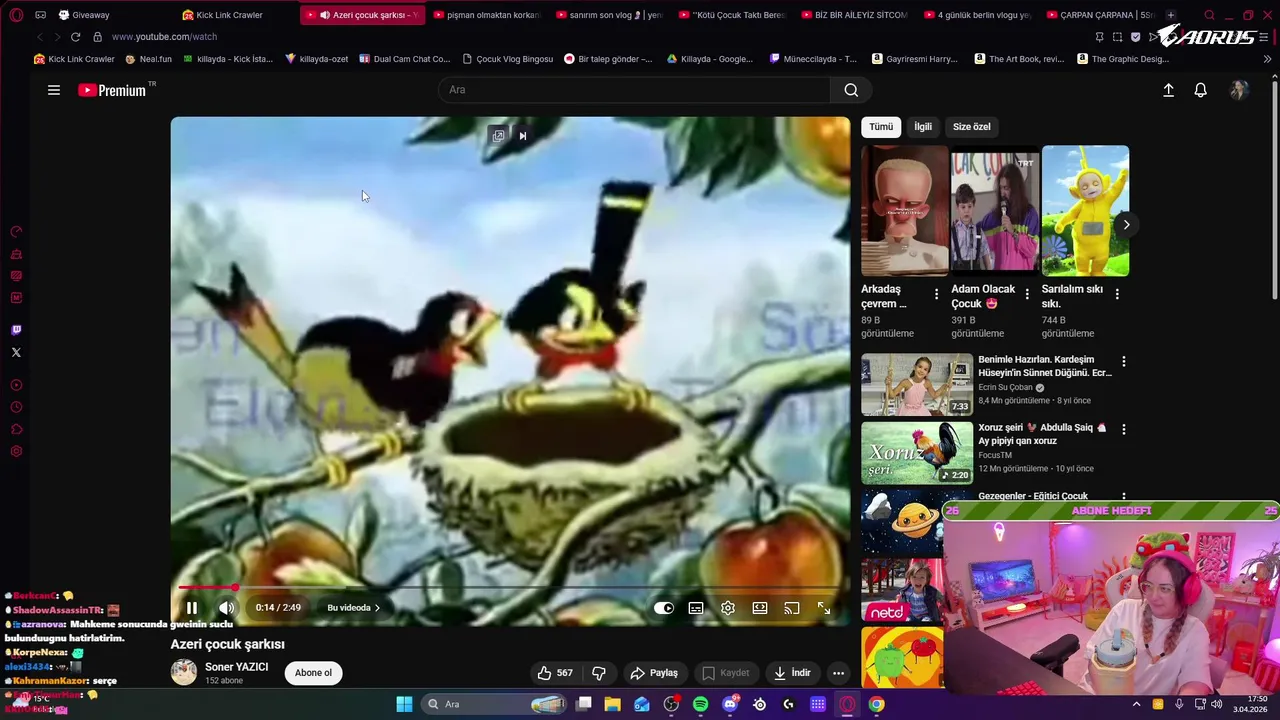Open the YouTube upload/create icon
The image size is (1280, 720).
point(1168,90)
